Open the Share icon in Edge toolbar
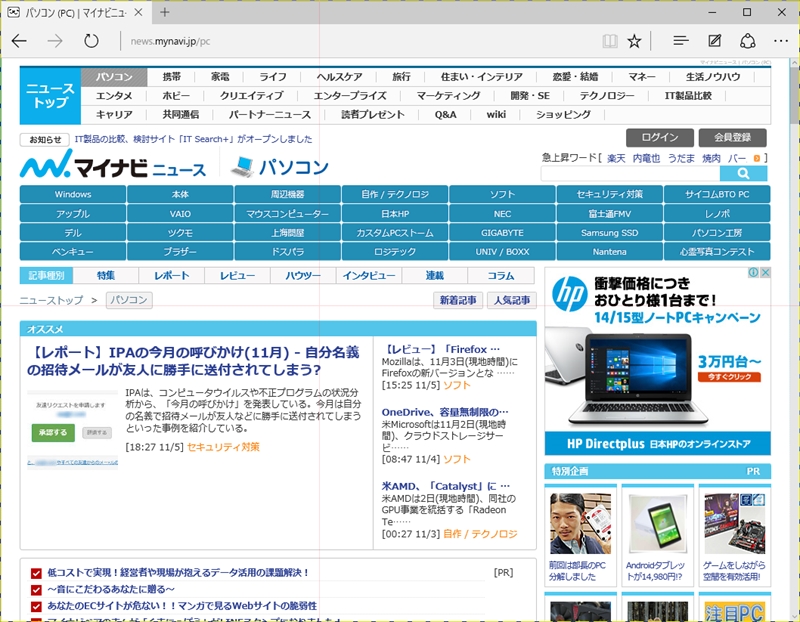The image size is (800, 622). click(747, 41)
